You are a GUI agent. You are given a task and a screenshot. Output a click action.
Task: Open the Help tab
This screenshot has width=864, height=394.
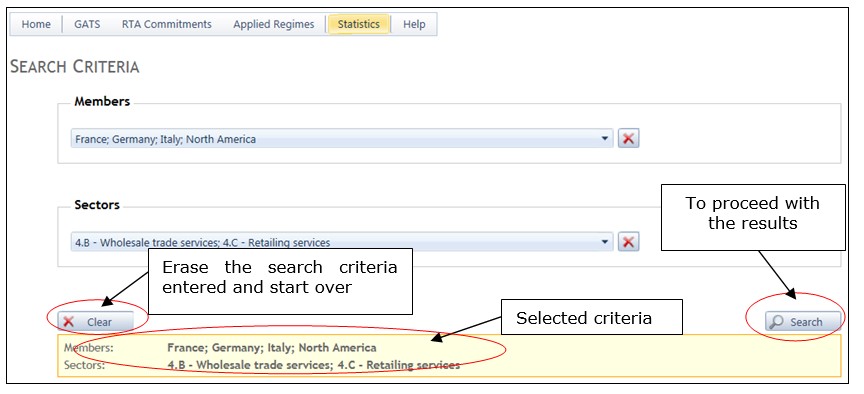click(x=414, y=24)
